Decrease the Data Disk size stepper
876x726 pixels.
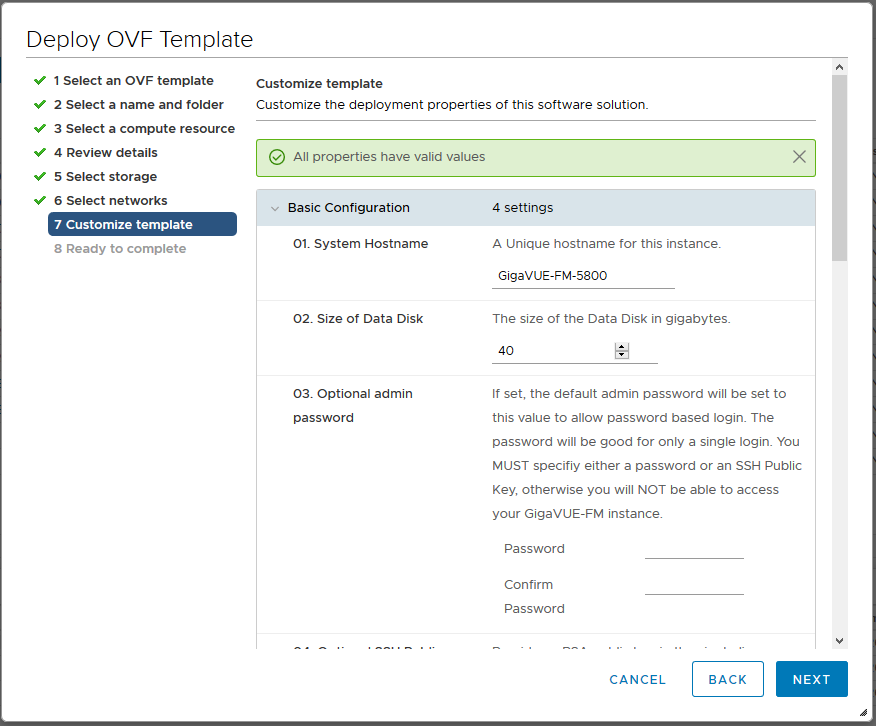[x=622, y=355]
